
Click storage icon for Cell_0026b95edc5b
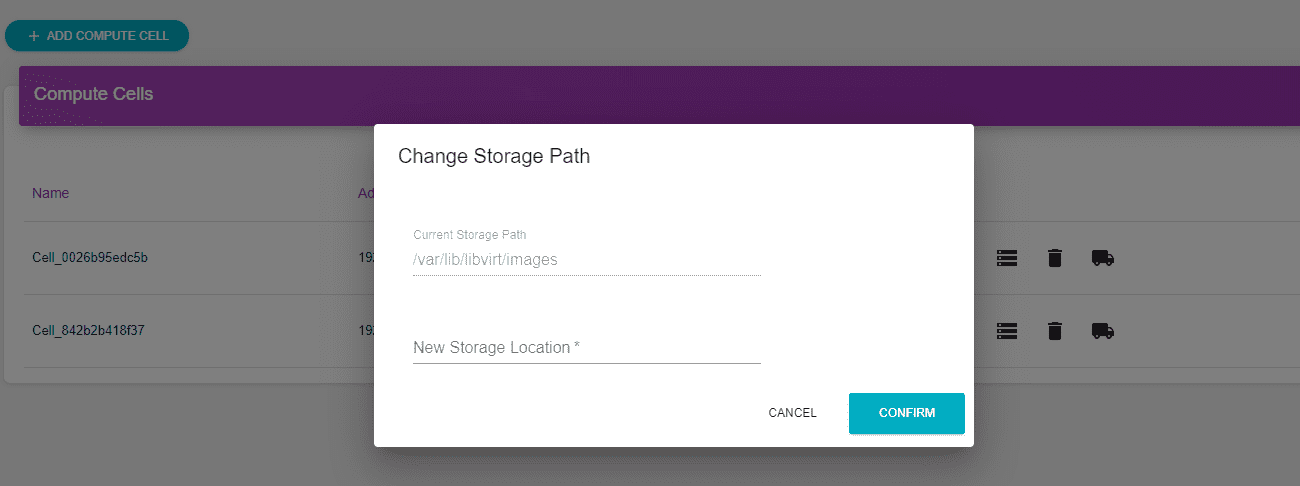1006,258
